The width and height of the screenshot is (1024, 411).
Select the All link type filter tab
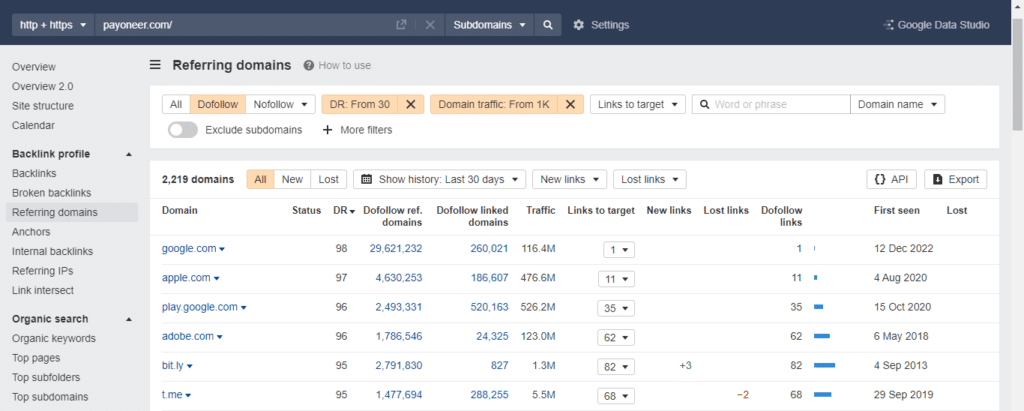pyautogui.click(x=176, y=104)
